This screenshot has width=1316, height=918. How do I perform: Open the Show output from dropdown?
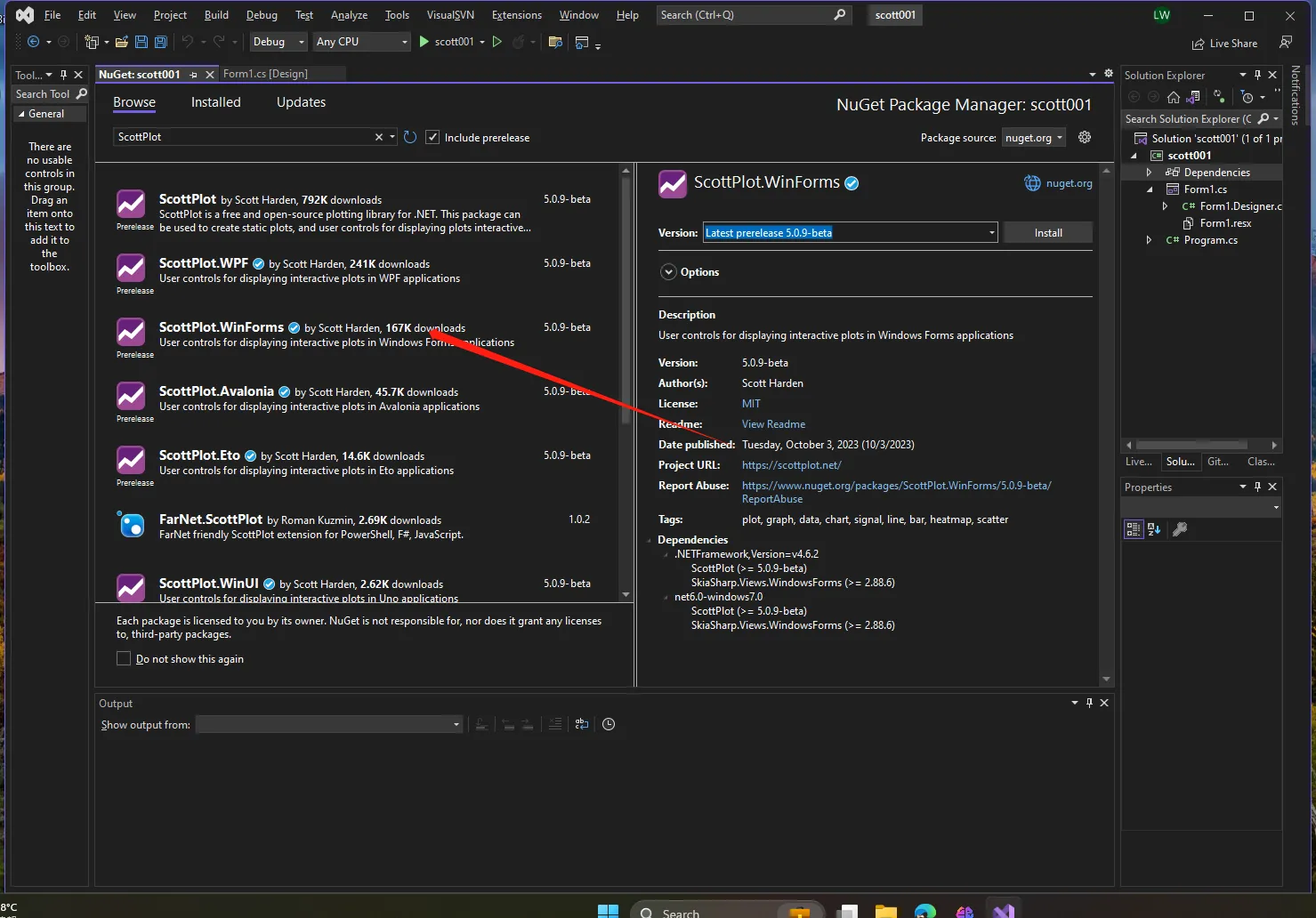tap(329, 724)
